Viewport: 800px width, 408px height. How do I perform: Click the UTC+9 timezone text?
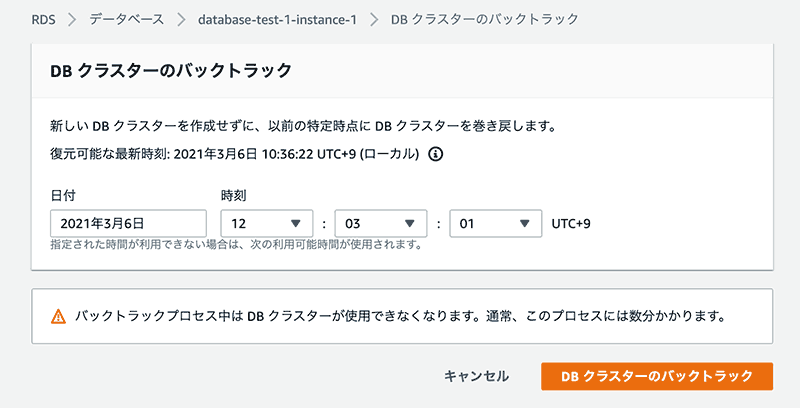(571, 223)
